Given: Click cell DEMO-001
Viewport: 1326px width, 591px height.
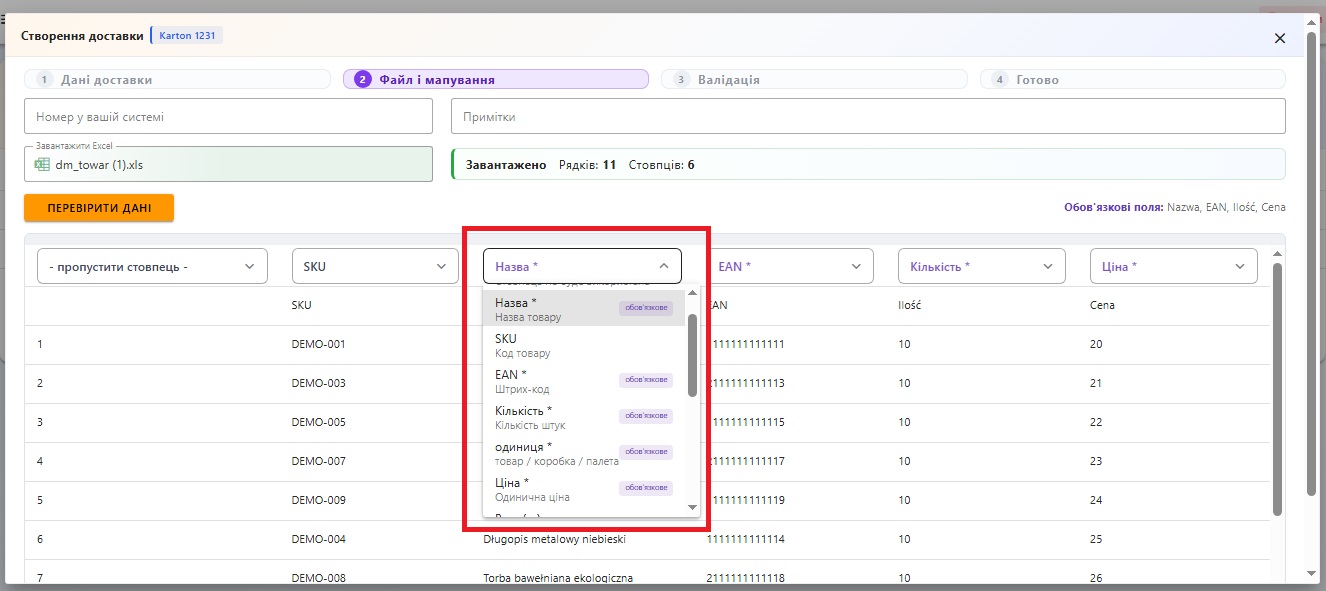Looking at the screenshot, I should click(318, 344).
